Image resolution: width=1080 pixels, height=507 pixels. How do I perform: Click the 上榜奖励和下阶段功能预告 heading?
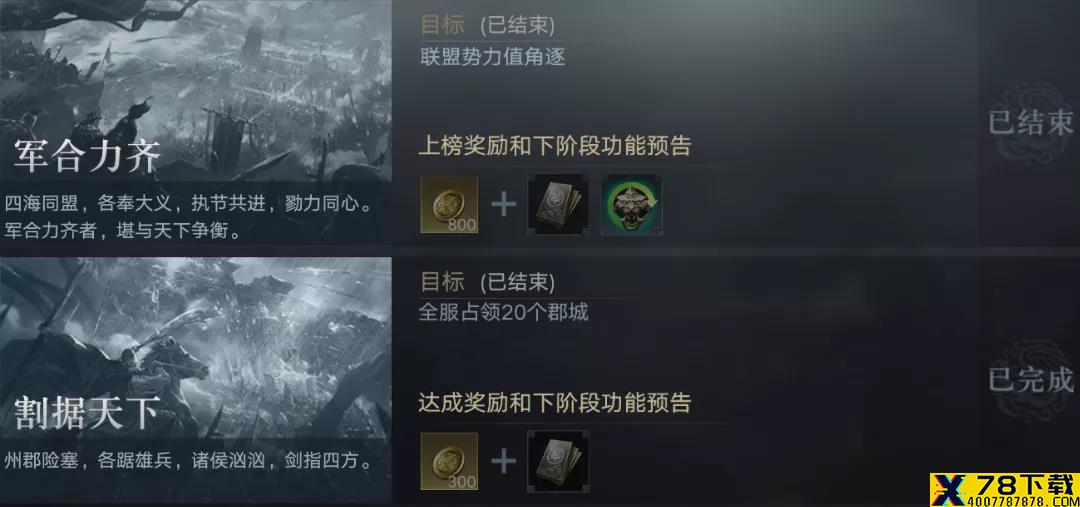554,146
